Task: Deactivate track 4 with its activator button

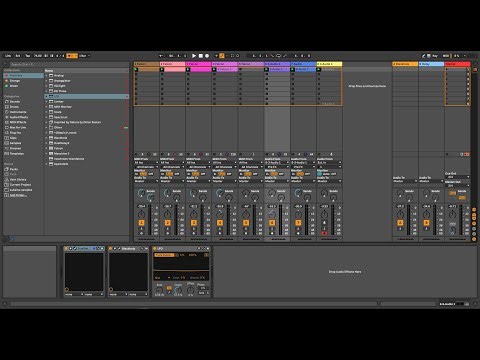Action: pos(220,223)
